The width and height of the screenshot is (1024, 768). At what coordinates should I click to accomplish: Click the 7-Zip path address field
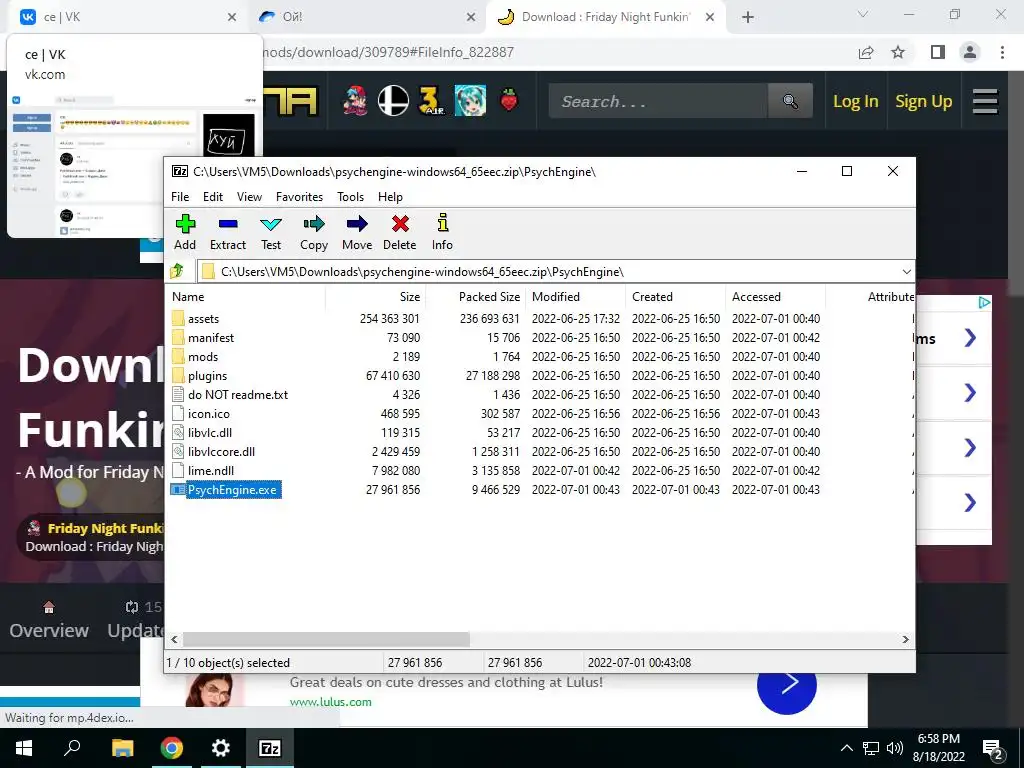point(555,272)
